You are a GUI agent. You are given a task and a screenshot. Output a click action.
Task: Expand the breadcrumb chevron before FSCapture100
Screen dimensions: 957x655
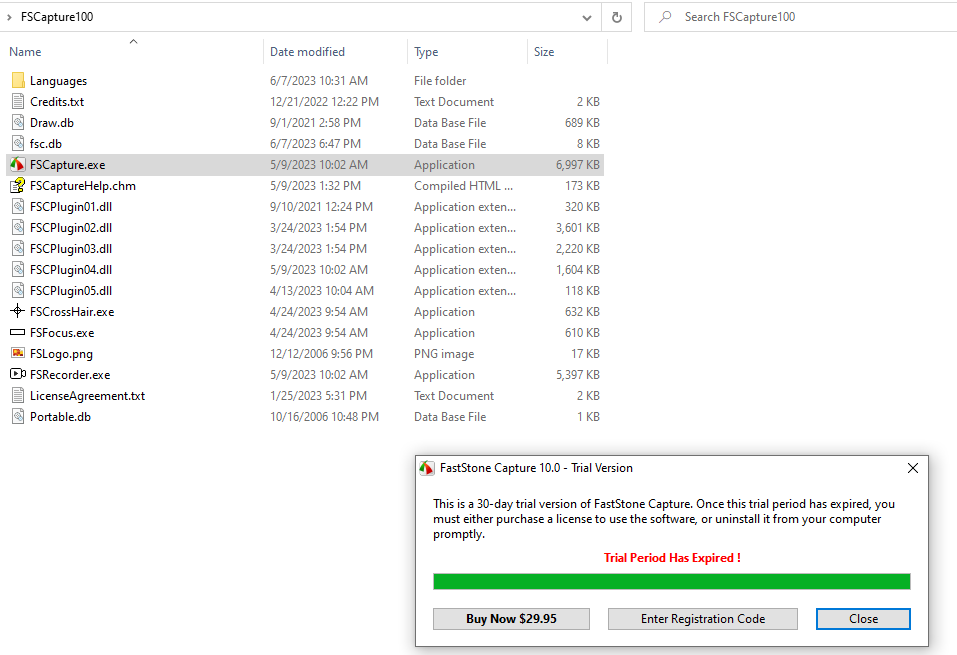[x=9, y=17]
